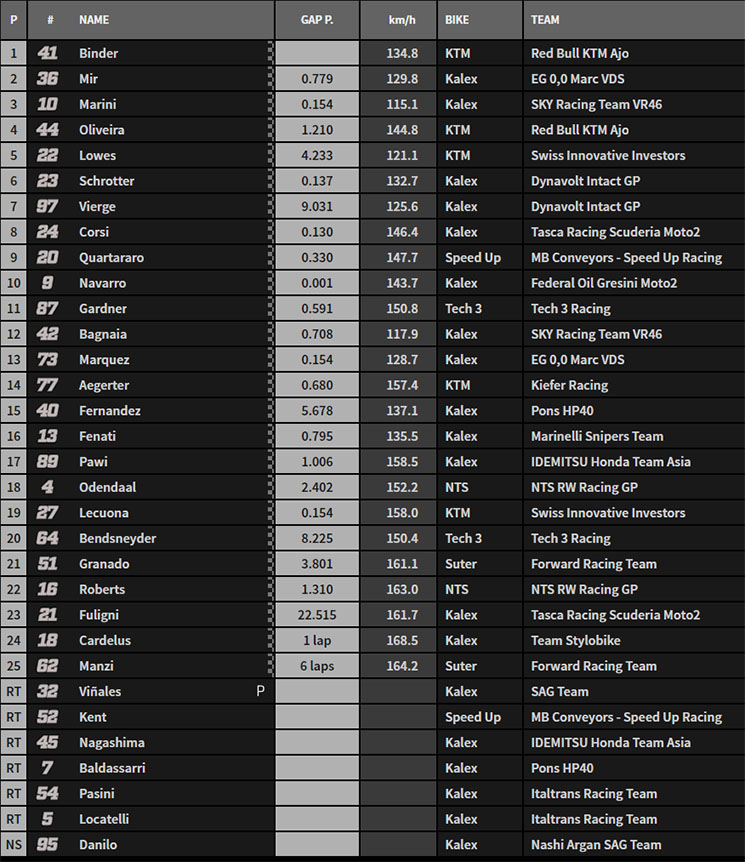Screen dimensions: 745x862
Task: Click rider name Granado
Action: pyautogui.click(x=104, y=564)
